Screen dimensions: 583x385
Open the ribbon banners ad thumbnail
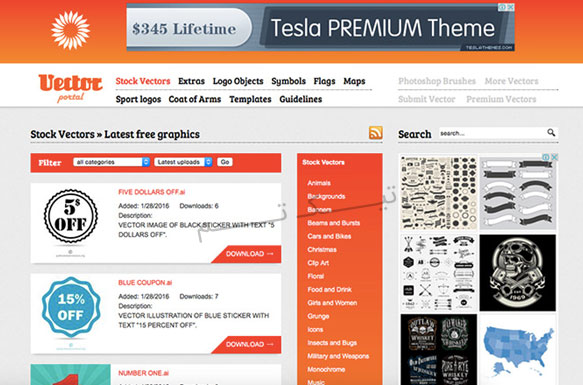(x=518, y=193)
